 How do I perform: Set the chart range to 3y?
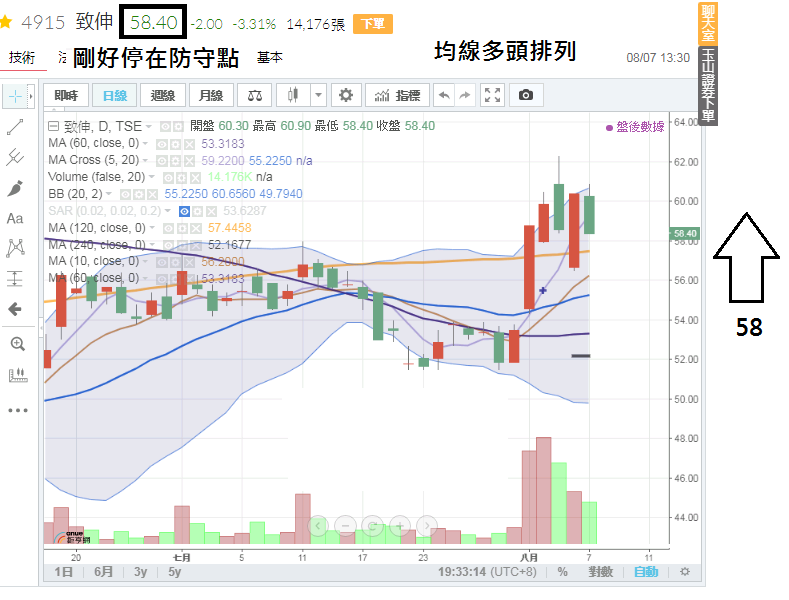point(140,572)
